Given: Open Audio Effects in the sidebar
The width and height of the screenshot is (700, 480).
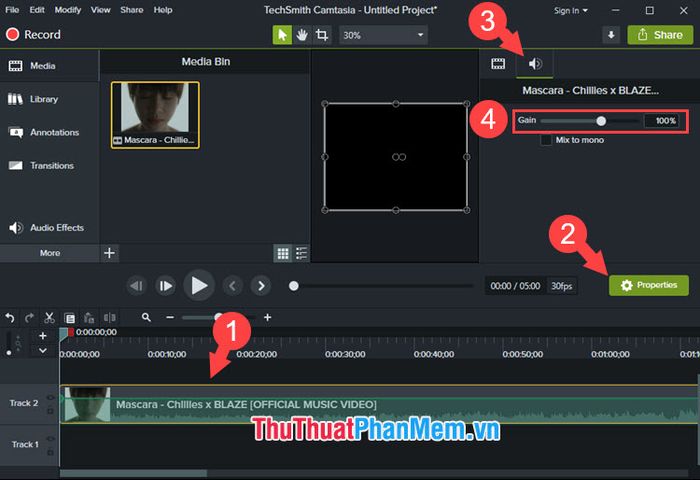Looking at the screenshot, I should tap(49, 228).
